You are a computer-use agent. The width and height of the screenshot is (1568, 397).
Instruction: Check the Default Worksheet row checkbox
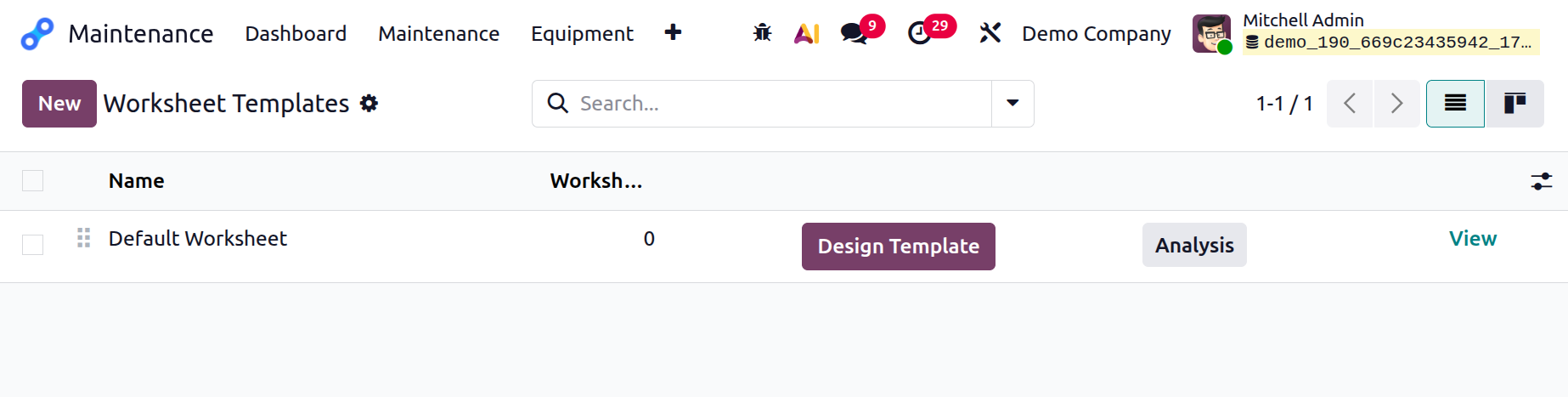pos(32,245)
